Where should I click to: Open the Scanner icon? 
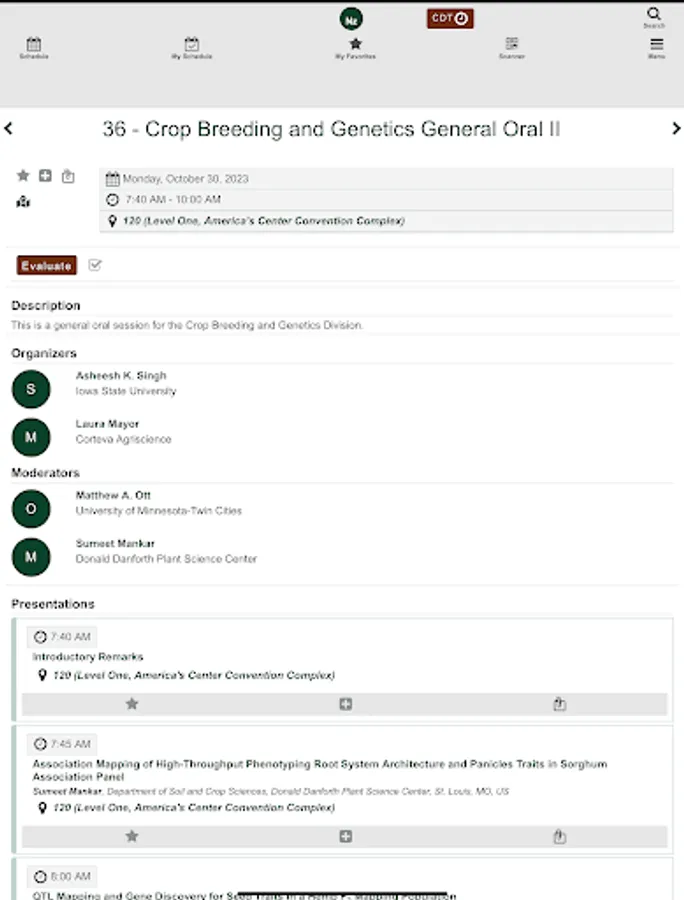click(512, 47)
